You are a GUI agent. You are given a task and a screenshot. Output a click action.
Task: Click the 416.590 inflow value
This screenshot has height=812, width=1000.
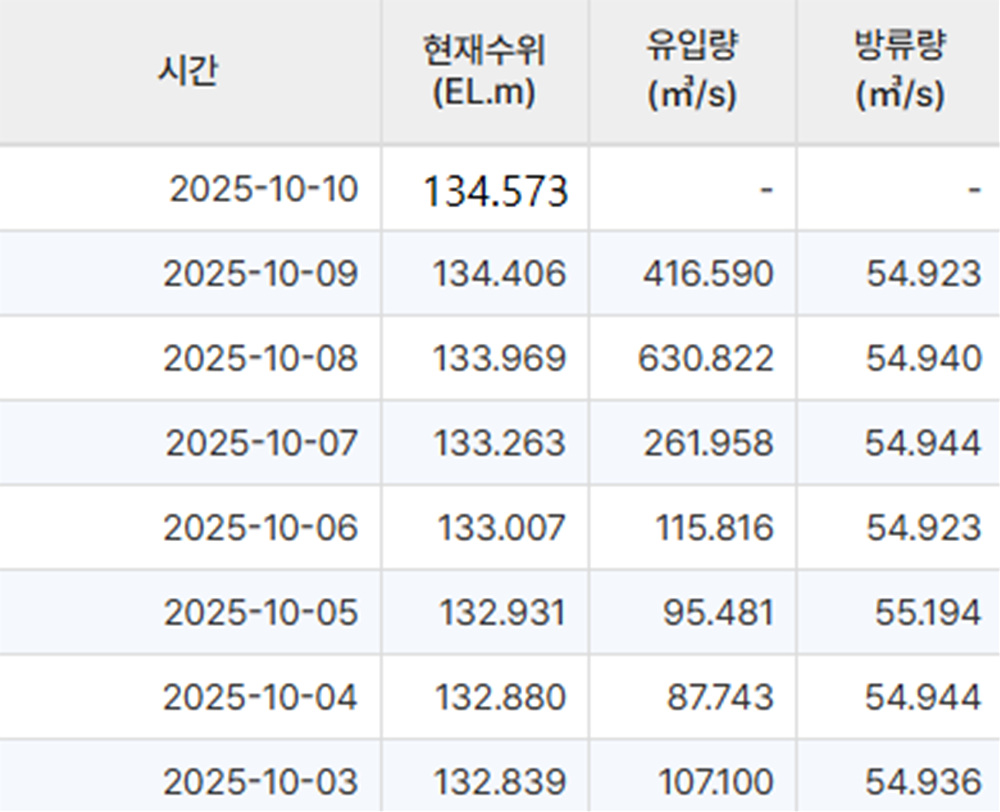tap(708, 274)
